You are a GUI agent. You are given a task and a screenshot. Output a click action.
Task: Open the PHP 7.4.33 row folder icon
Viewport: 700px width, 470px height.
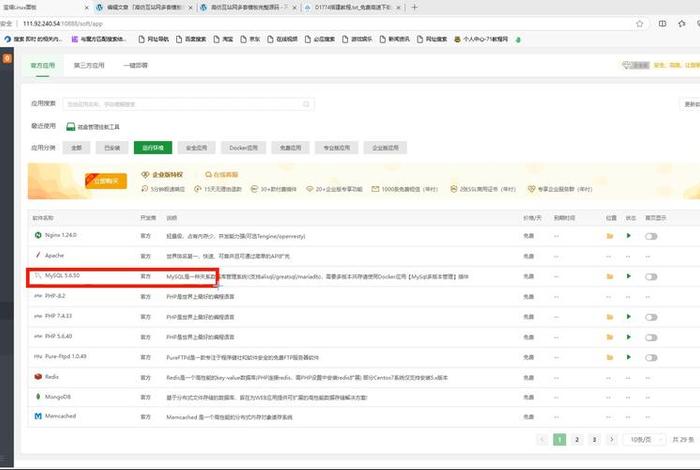point(609,317)
